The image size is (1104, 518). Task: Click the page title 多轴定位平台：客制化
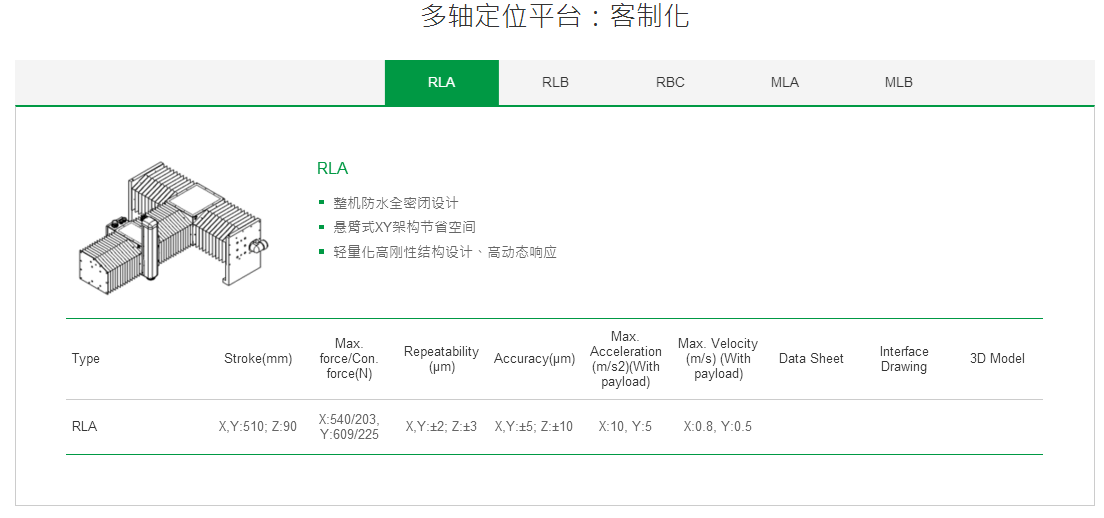point(554,17)
